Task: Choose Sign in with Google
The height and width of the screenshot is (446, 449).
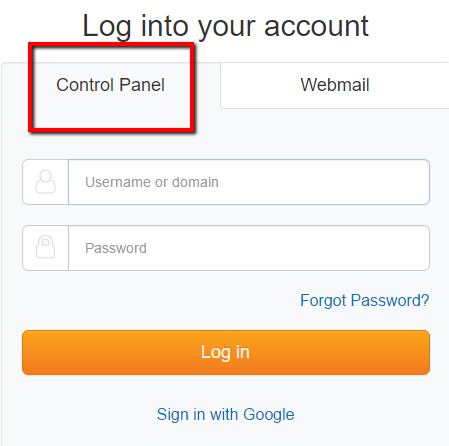Action: pyautogui.click(x=226, y=415)
